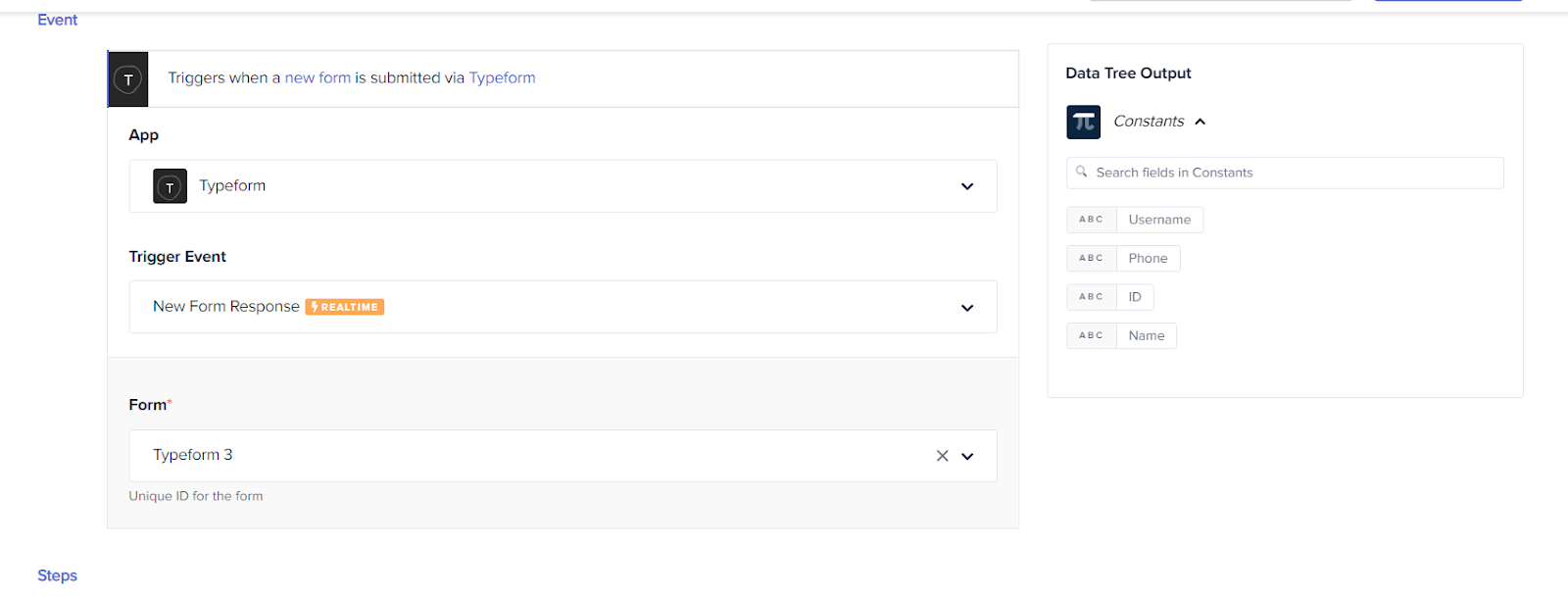Click the Data Tree Output heading
This screenshot has width=1568, height=599.
(x=1128, y=74)
